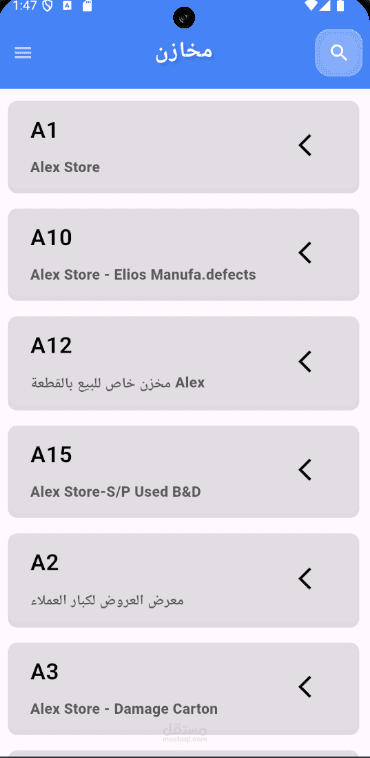Select the Alex Store subtitle under A1
Viewport: 370px width, 758px height.
[65, 167]
